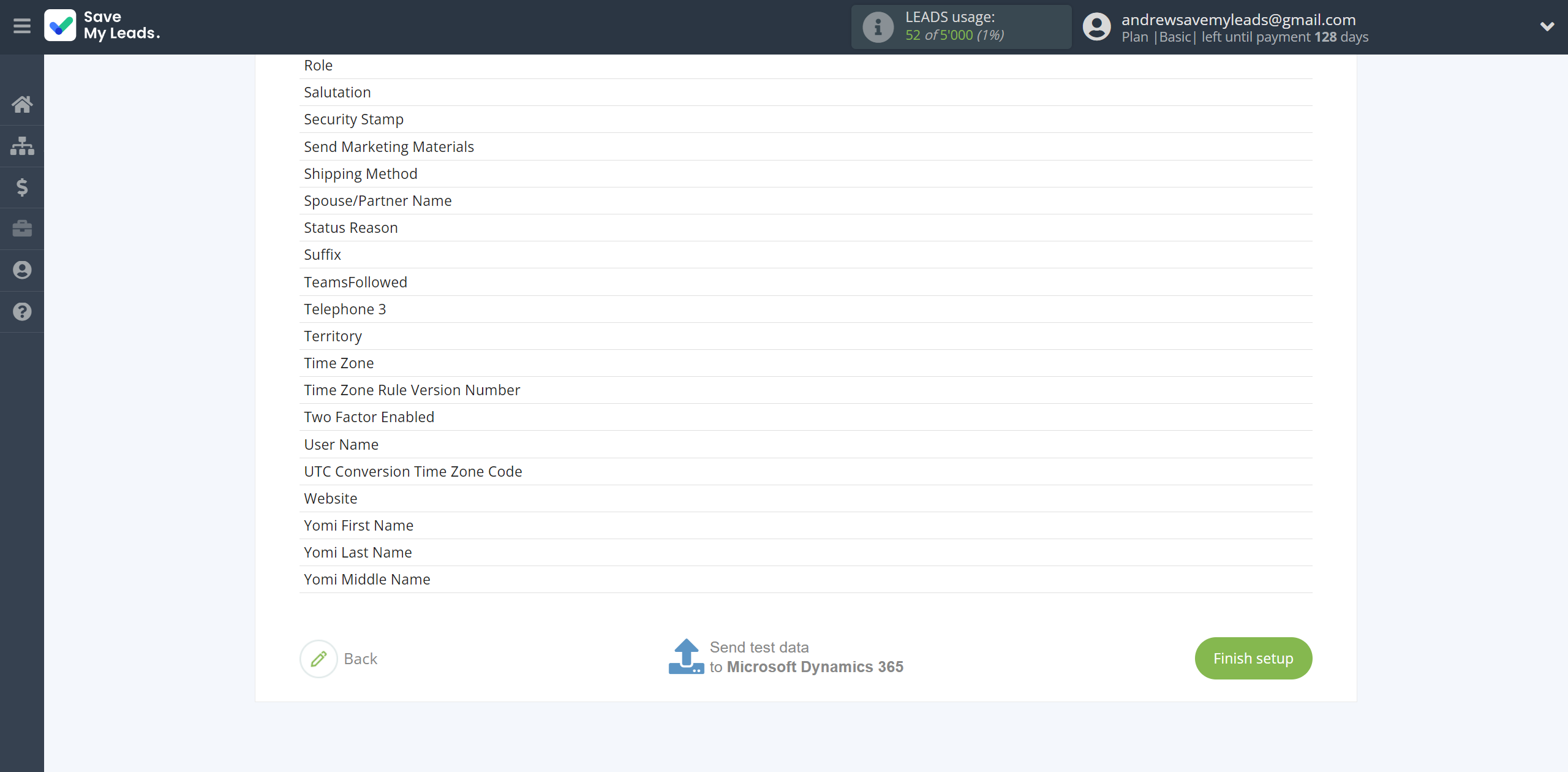Click the Plan Basic payment info text
This screenshot has width=1568, height=772.
click(1245, 37)
